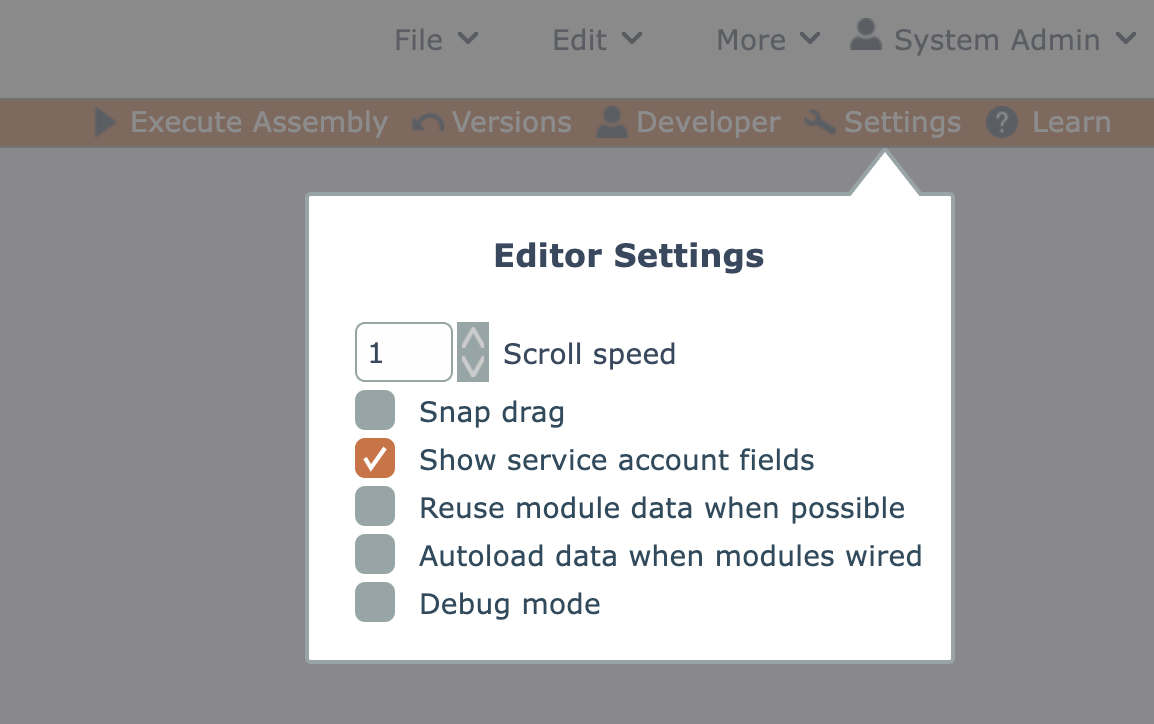Click the Execute Assembly play icon
1154x724 pixels.
click(105, 123)
